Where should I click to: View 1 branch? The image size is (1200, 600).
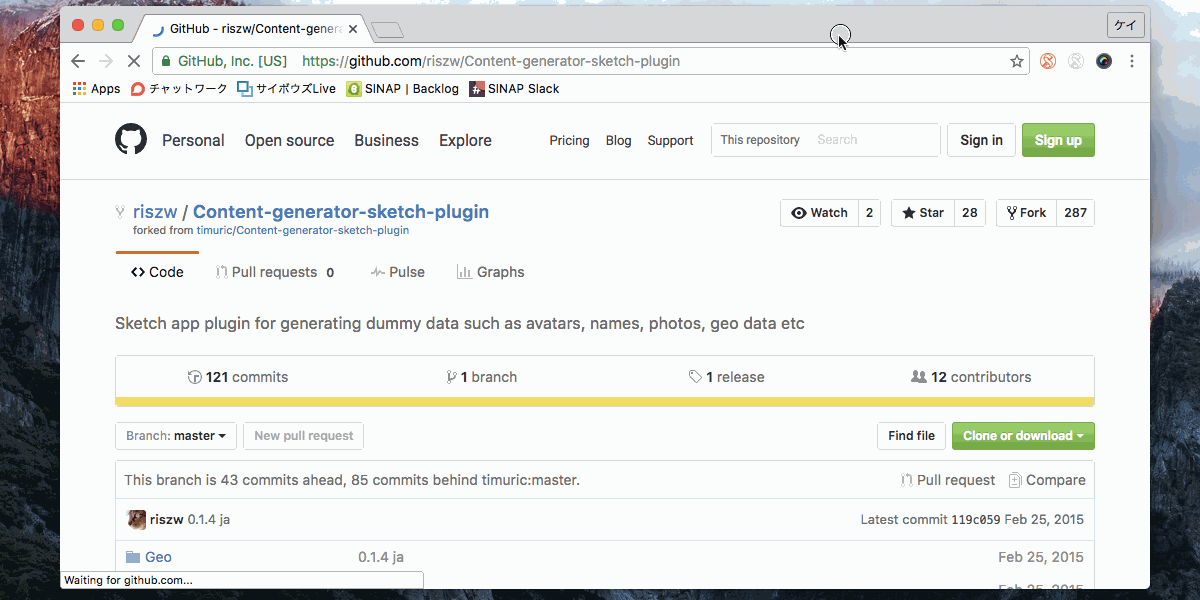point(482,377)
